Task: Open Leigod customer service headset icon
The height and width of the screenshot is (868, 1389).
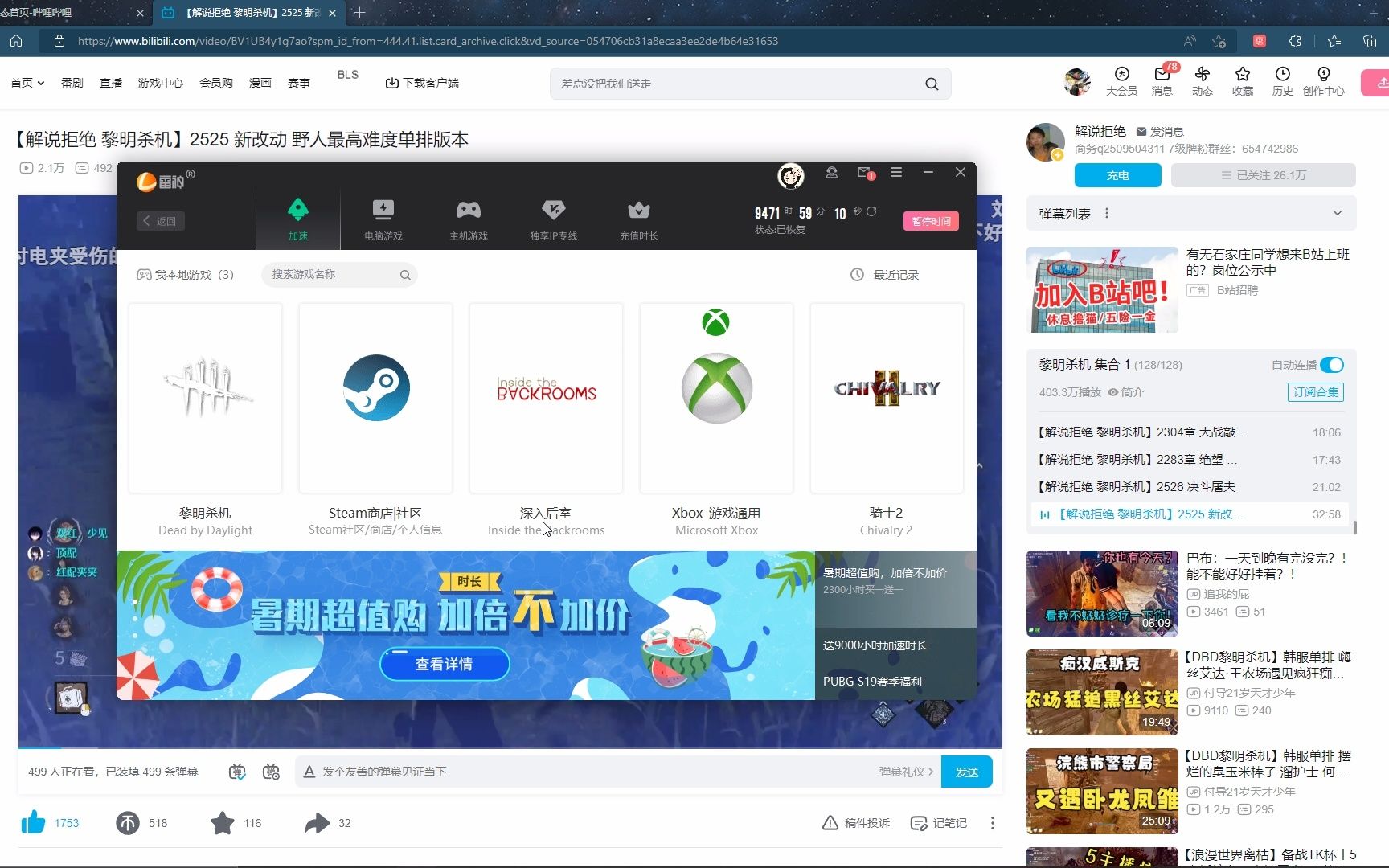Action: tap(832, 173)
